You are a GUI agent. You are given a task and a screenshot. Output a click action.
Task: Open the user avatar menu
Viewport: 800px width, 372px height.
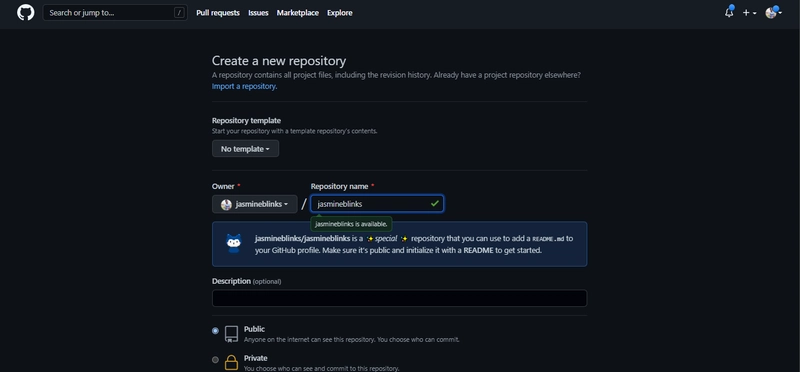point(773,13)
